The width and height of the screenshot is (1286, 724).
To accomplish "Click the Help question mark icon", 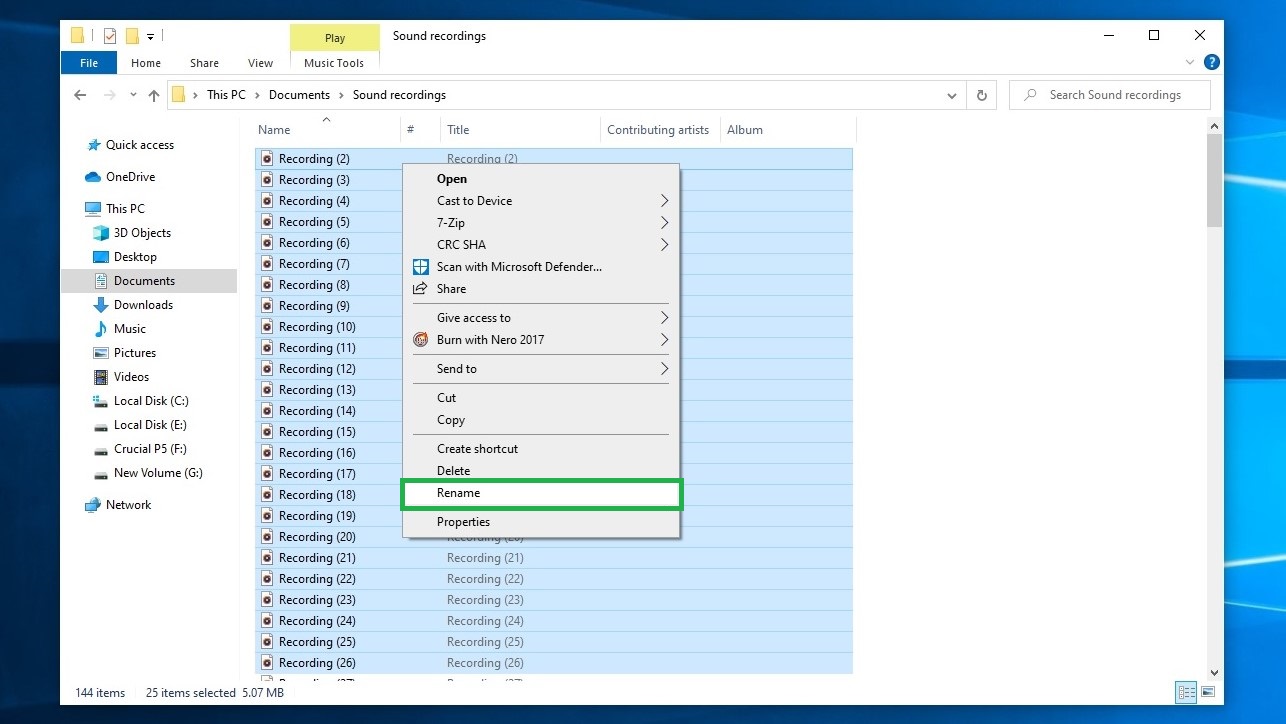I will tap(1212, 62).
